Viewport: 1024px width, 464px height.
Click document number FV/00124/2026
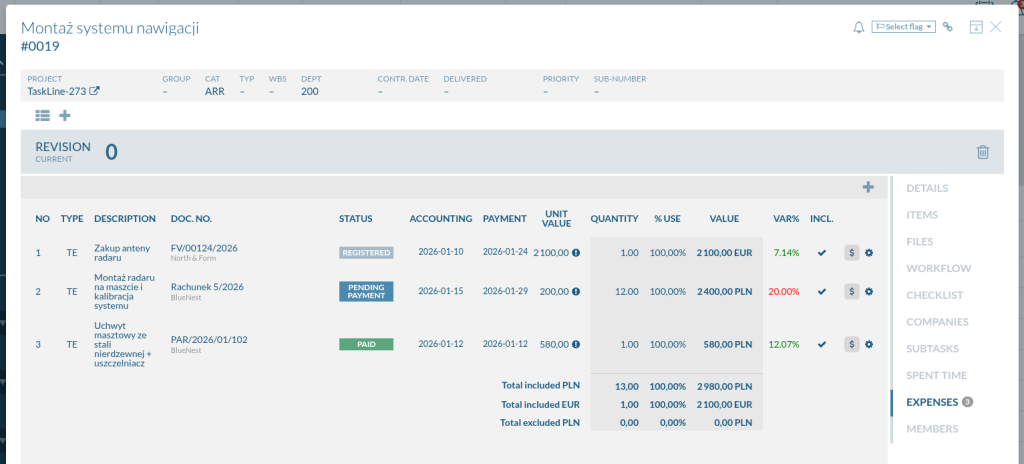click(x=204, y=248)
